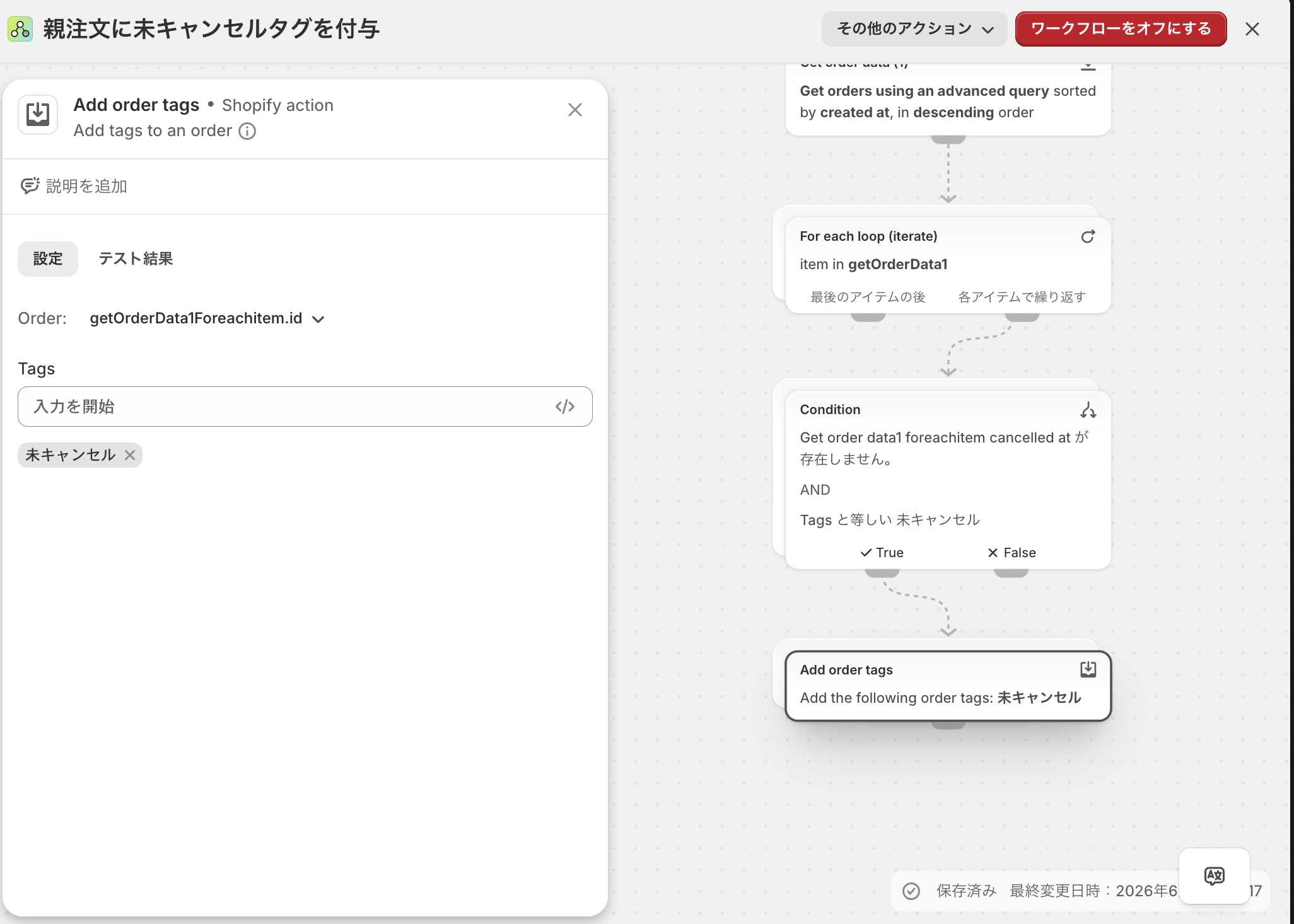Click the saved checkmark status icon
The width and height of the screenshot is (1294, 924).
click(911, 891)
